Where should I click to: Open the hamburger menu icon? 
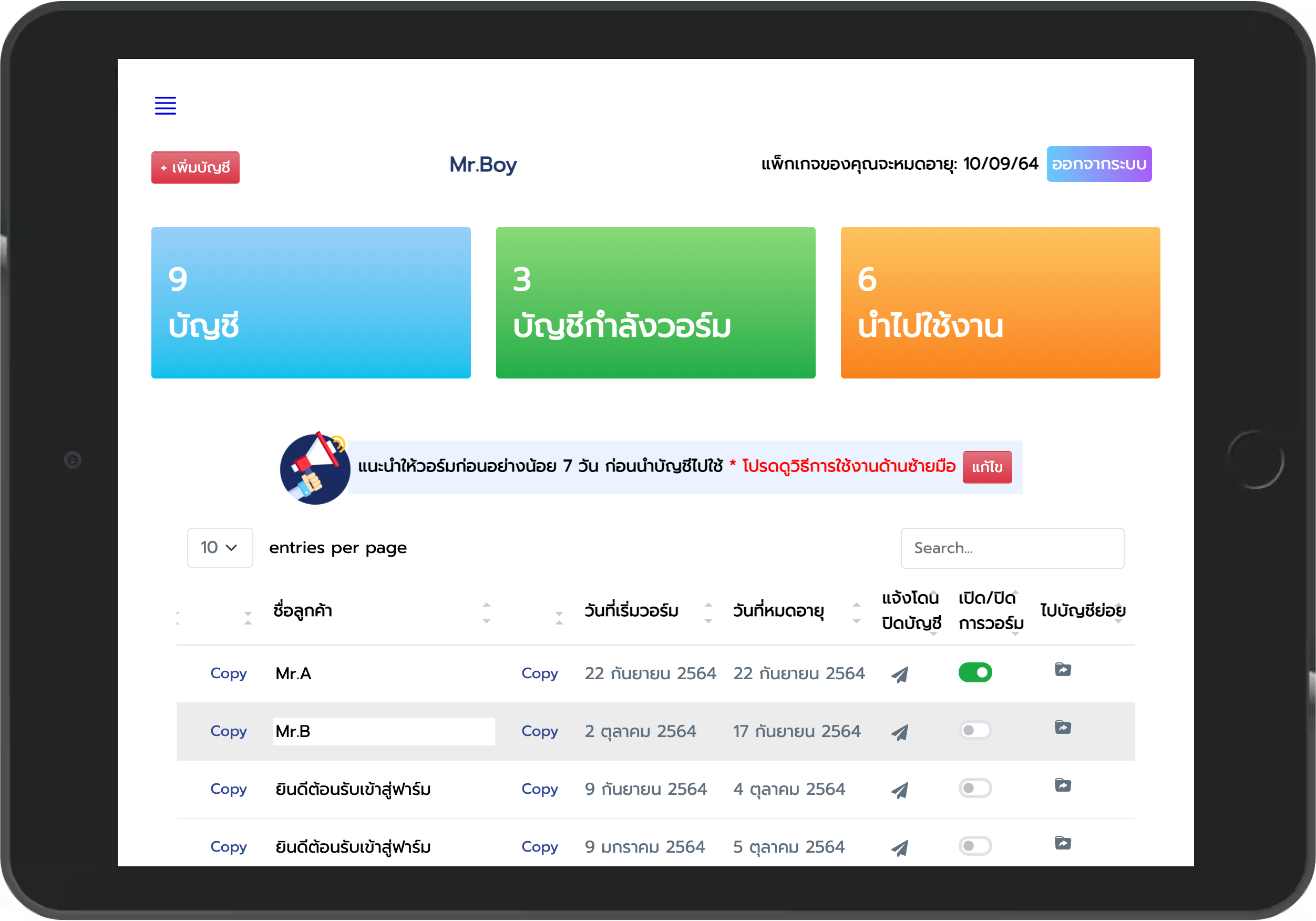165,106
